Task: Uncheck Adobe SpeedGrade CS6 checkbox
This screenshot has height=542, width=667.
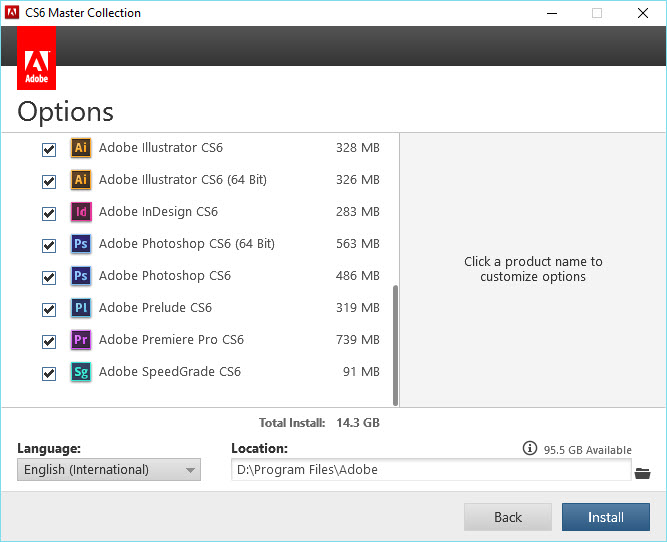Action: pyautogui.click(x=49, y=374)
